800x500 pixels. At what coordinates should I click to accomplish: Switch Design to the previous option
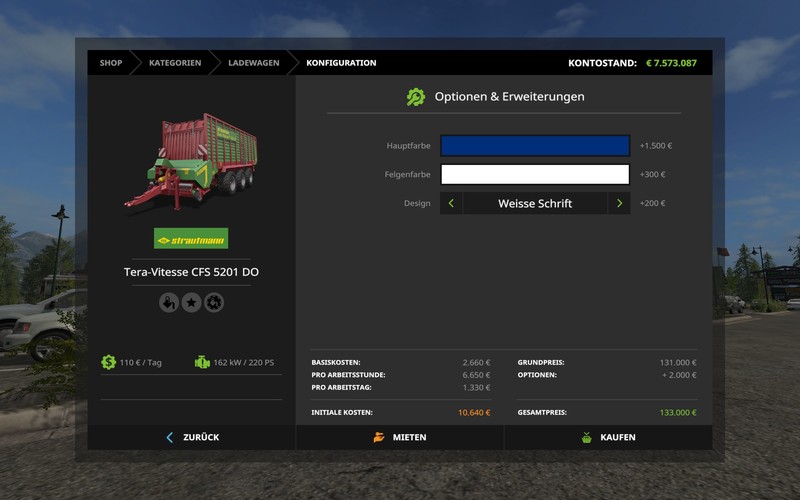[x=451, y=203]
